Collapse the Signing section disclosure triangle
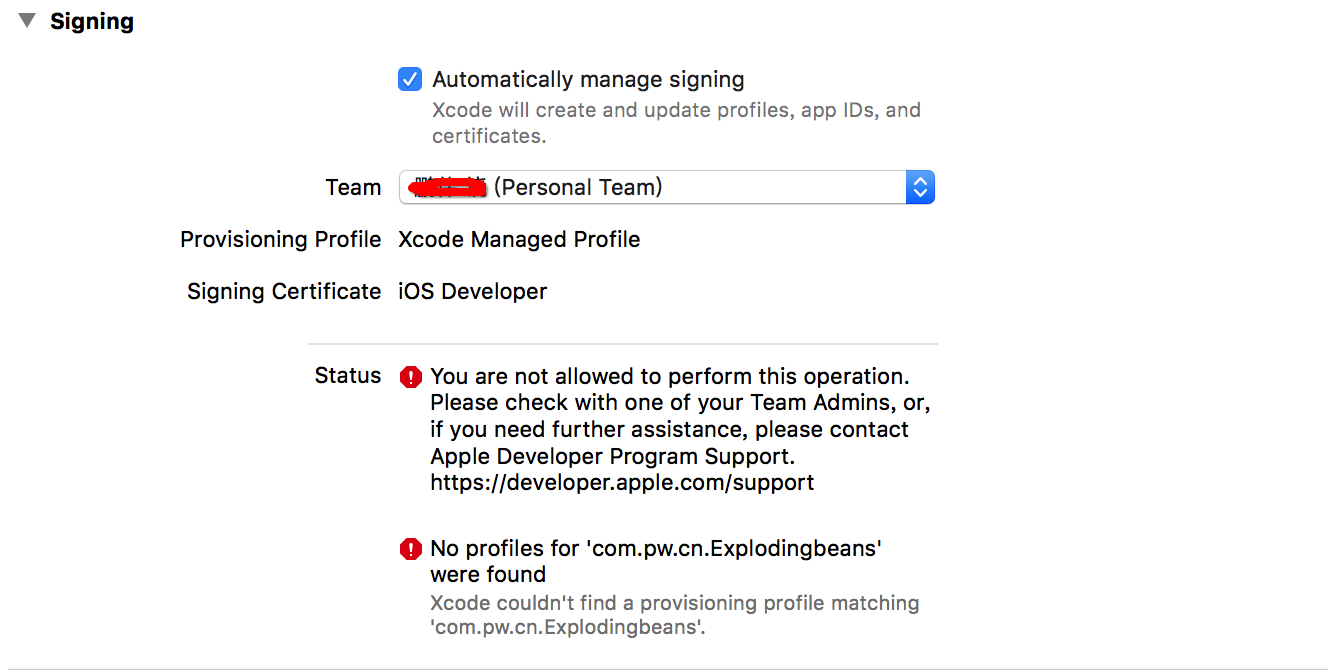This screenshot has width=1338, height=670. pyautogui.click(x=27, y=20)
